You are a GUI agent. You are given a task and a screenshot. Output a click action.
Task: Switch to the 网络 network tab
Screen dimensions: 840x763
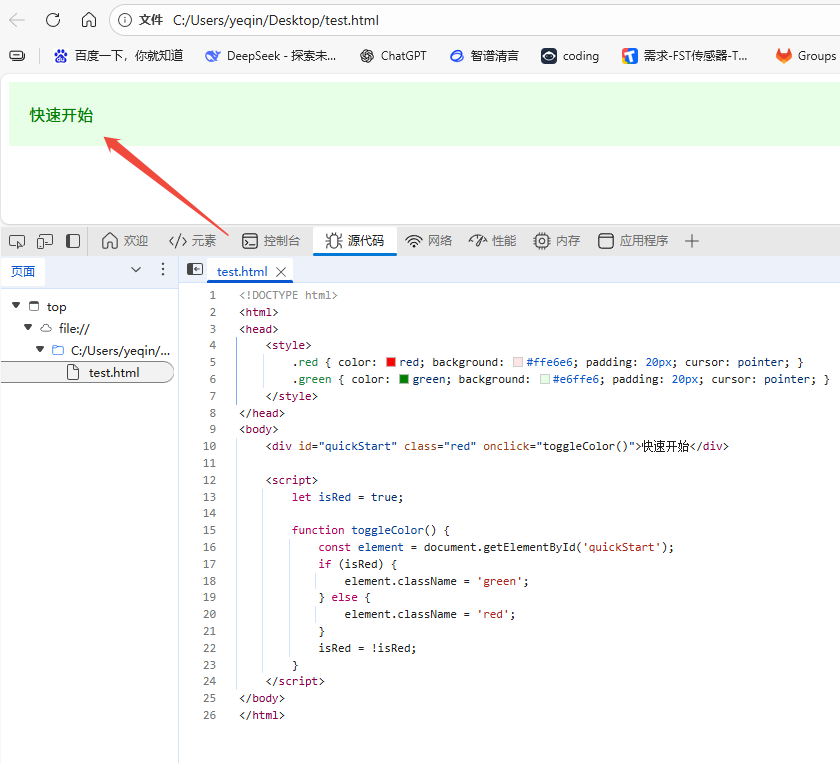[x=429, y=241]
